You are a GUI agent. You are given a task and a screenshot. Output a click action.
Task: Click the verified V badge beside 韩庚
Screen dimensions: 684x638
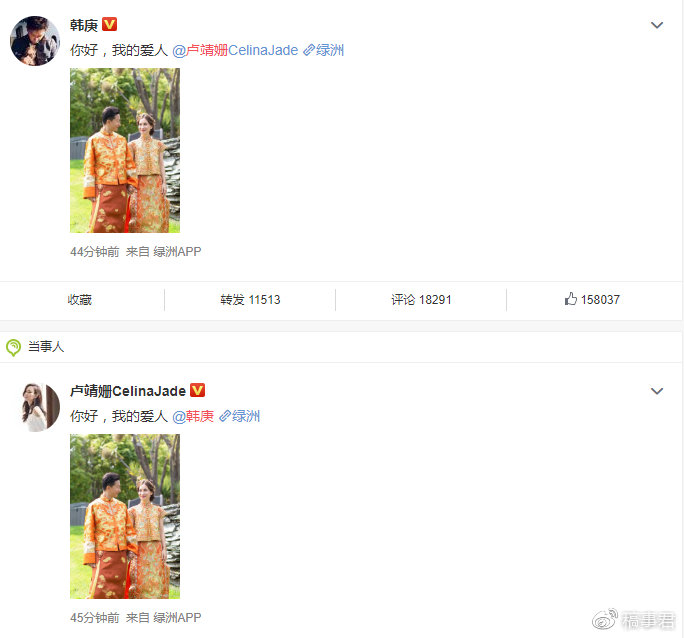tap(109, 24)
